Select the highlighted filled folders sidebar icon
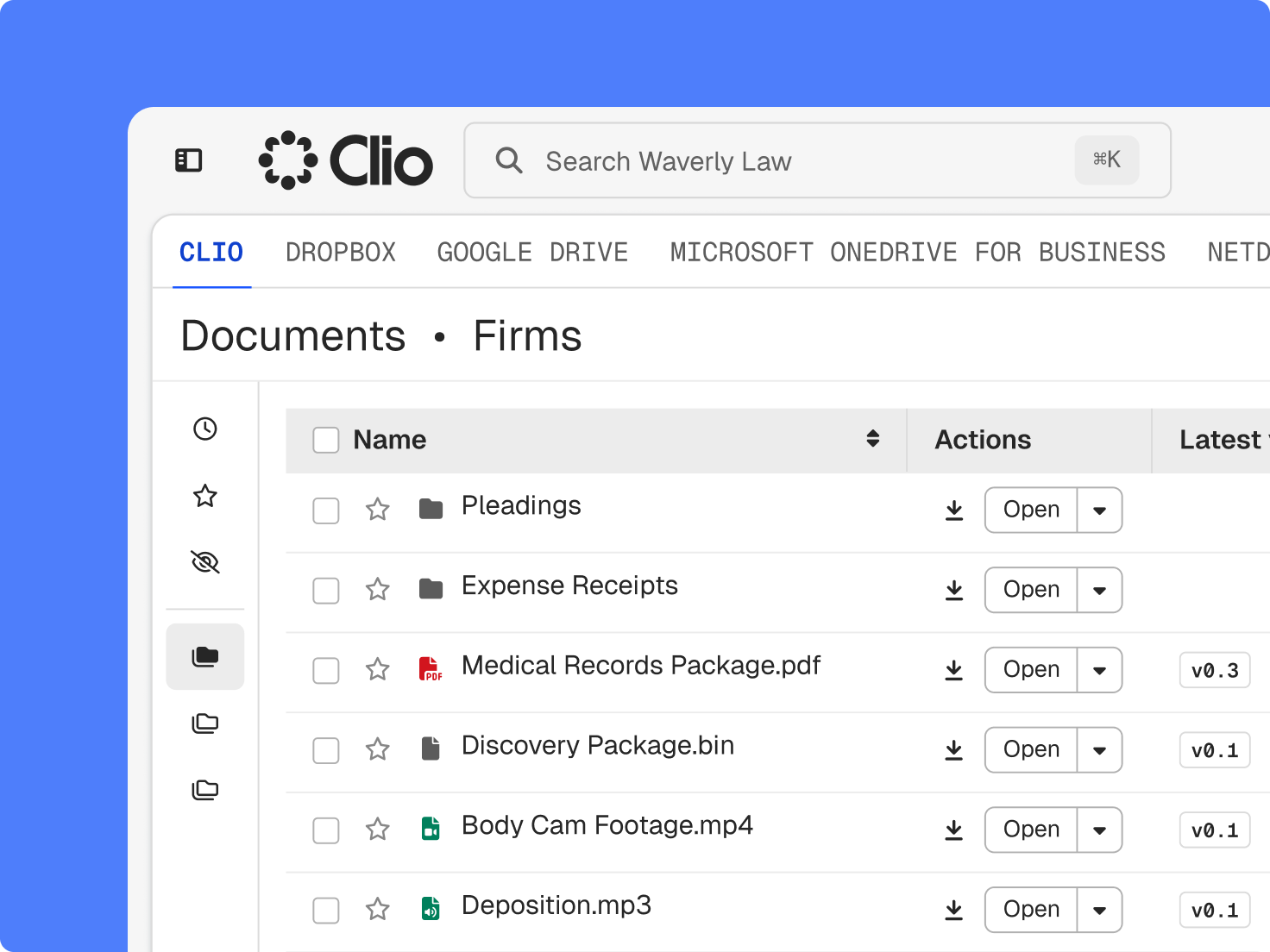This screenshot has height=952, width=1270. click(205, 656)
